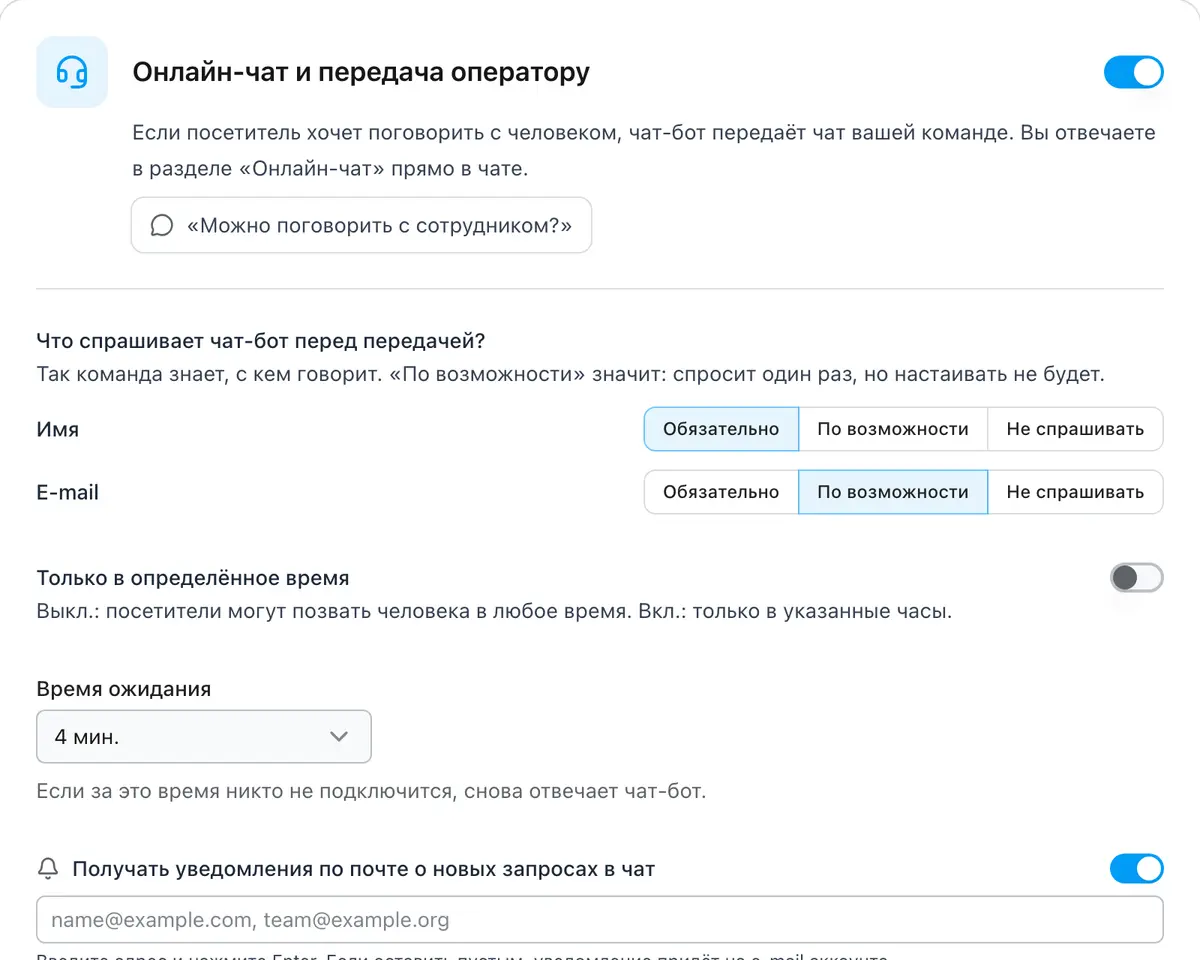Click the «Время ожидания» label
Image resolution: width=1200 pixels, height=960 pixels.
124,689
